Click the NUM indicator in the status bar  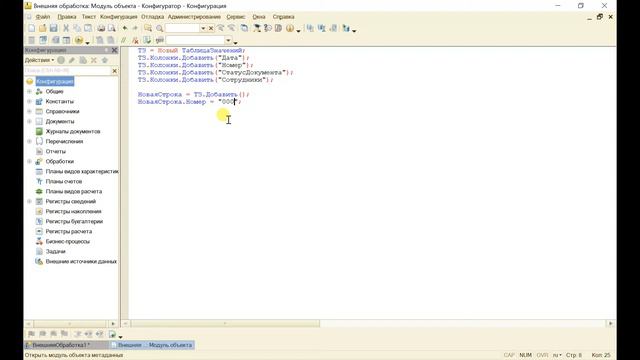[525, 355]
